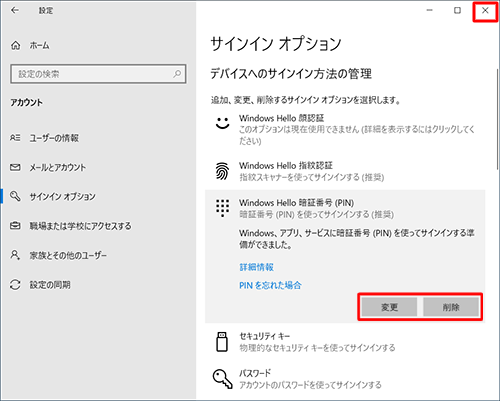Click the back arrow in the Settings title bar

pyautogui.click(x=15, y=11)
